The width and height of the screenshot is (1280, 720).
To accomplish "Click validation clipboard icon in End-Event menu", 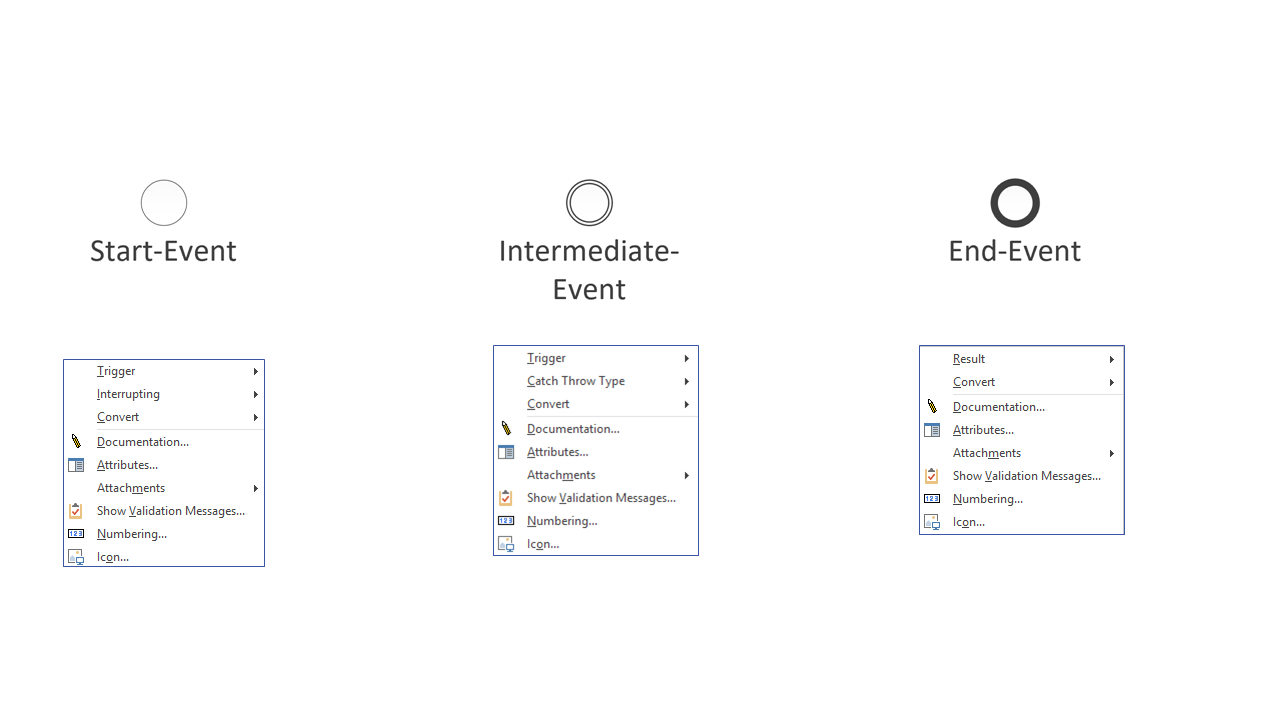I will (932, 476).
